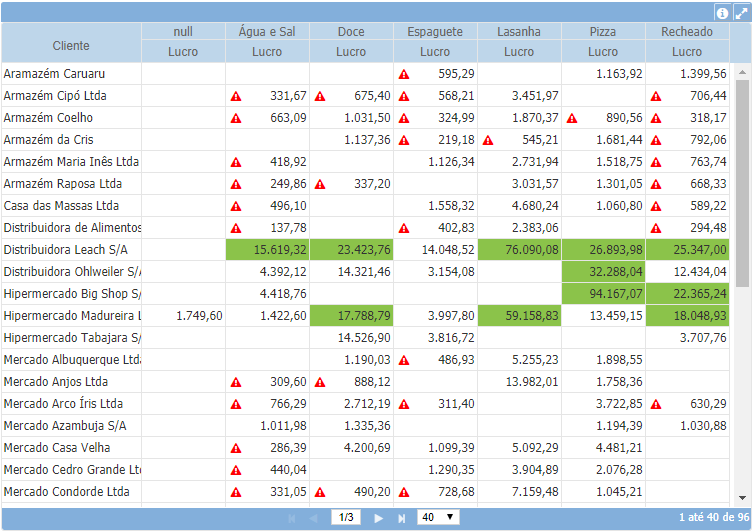Click warning icon beside 402,83 Espaguete
753x531 pixels.
[404, 229]
